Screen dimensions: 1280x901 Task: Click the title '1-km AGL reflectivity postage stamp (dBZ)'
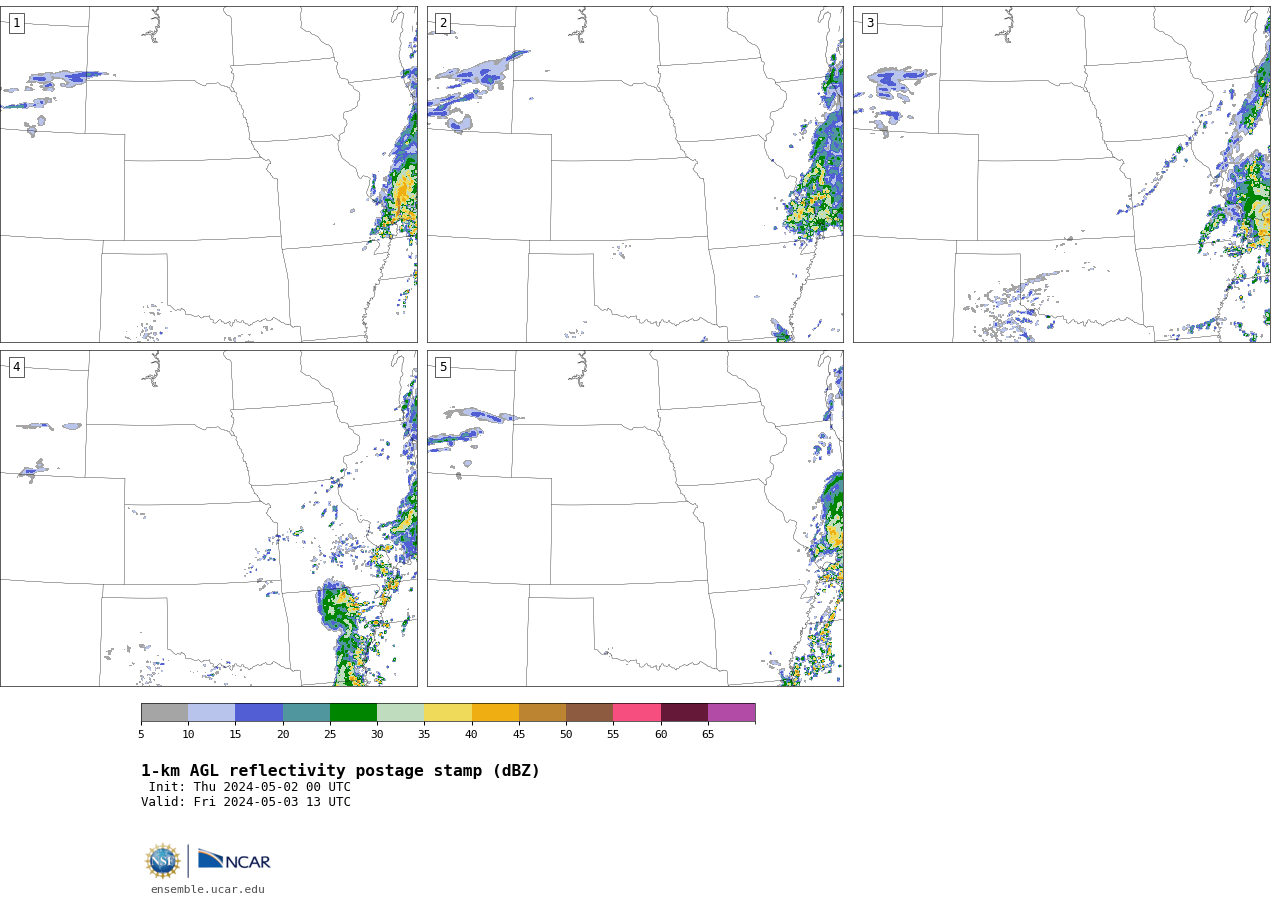340,771
